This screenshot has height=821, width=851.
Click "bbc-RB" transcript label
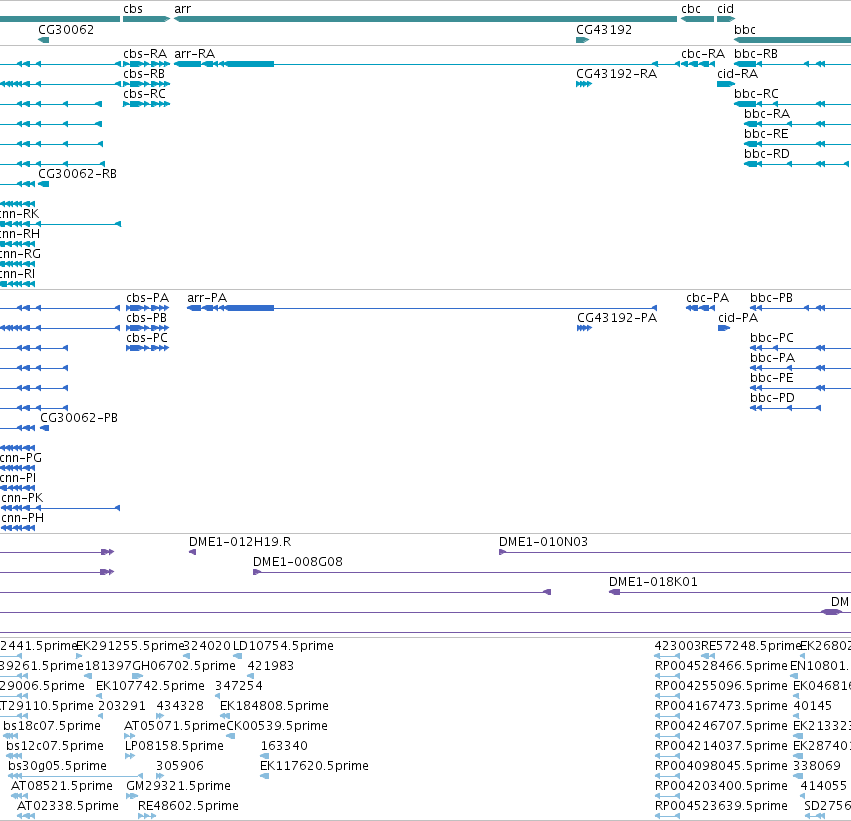pos(756,54)
